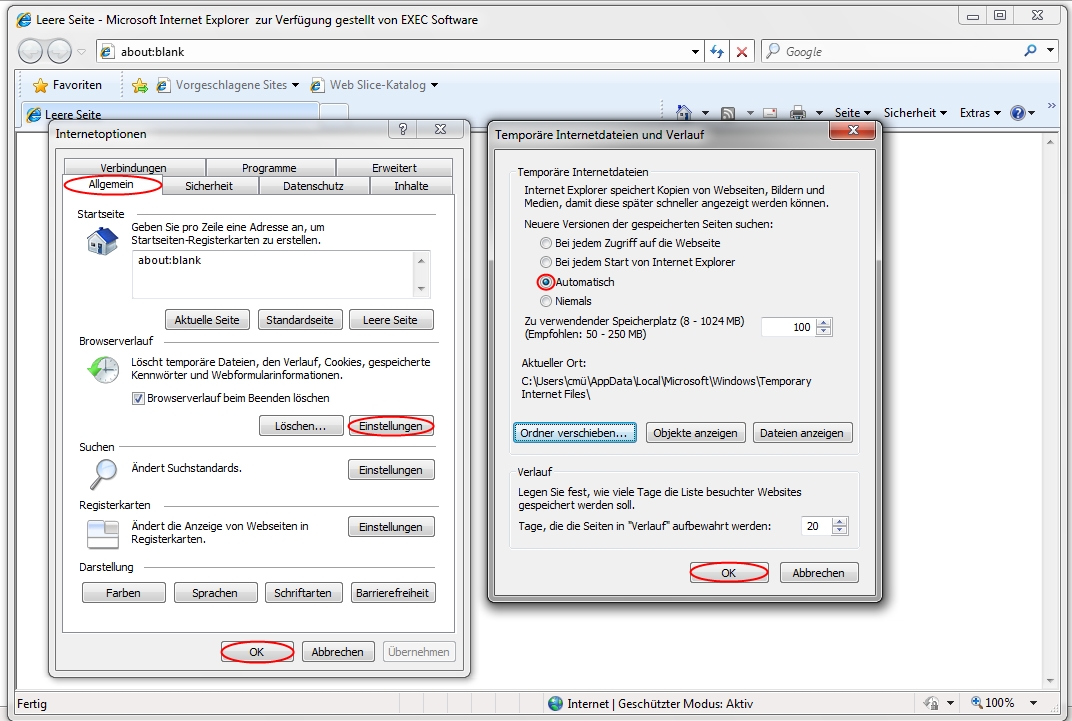This screenshot has height=721, width=1072.
Task: Click the 'Leere Seite' browser tab
Action: click(171, 113)
